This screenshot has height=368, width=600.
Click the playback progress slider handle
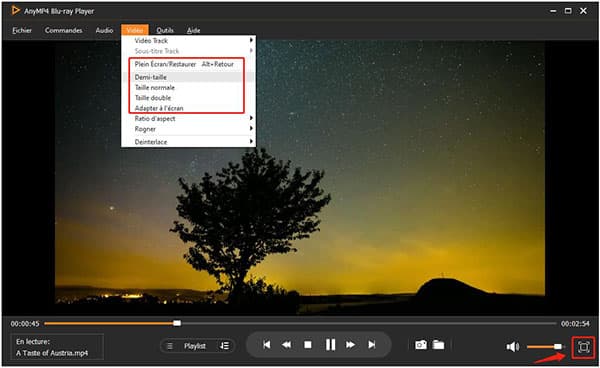coord(177,323)
